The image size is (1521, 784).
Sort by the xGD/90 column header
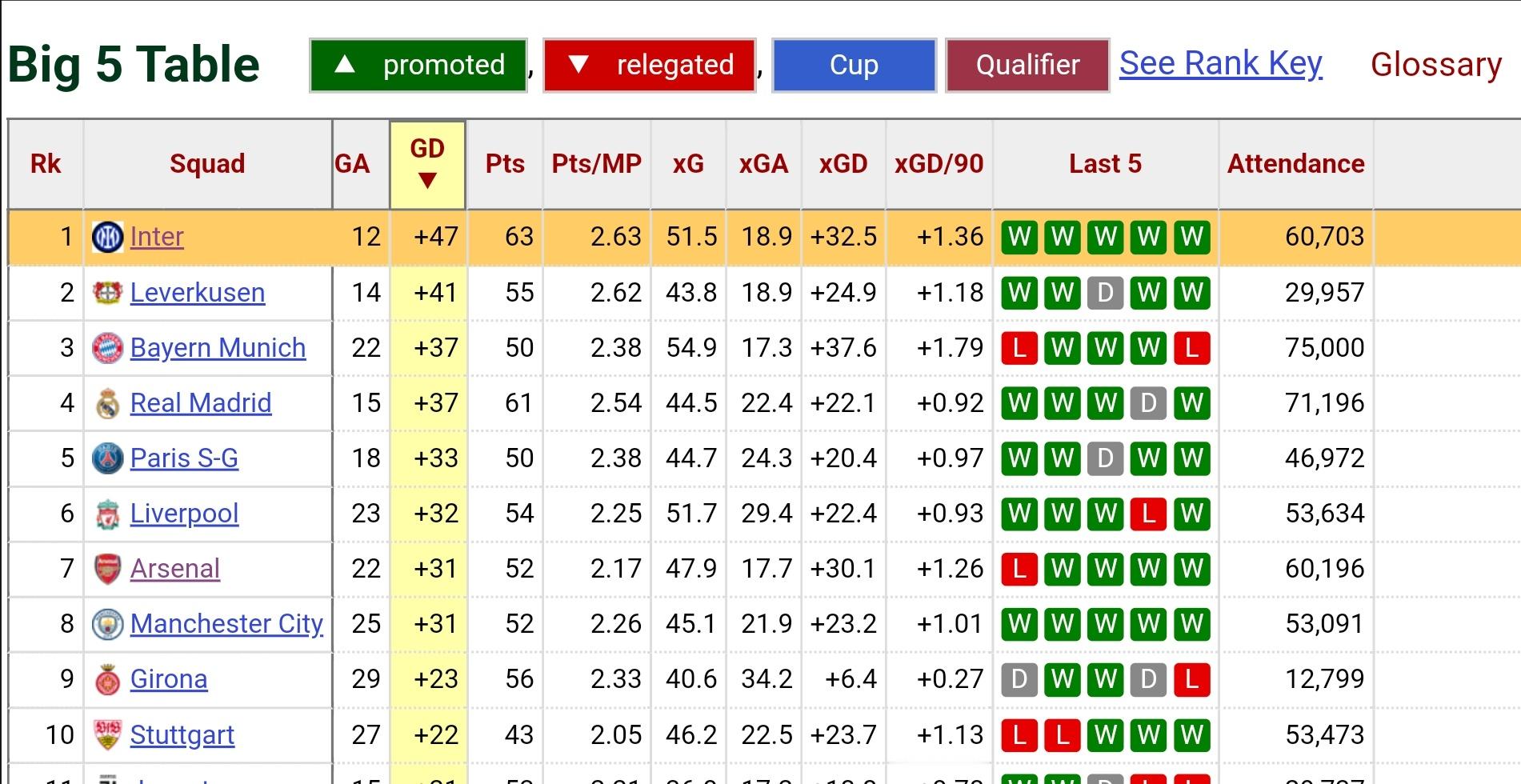pyautogui.click(x=939, y=164)
